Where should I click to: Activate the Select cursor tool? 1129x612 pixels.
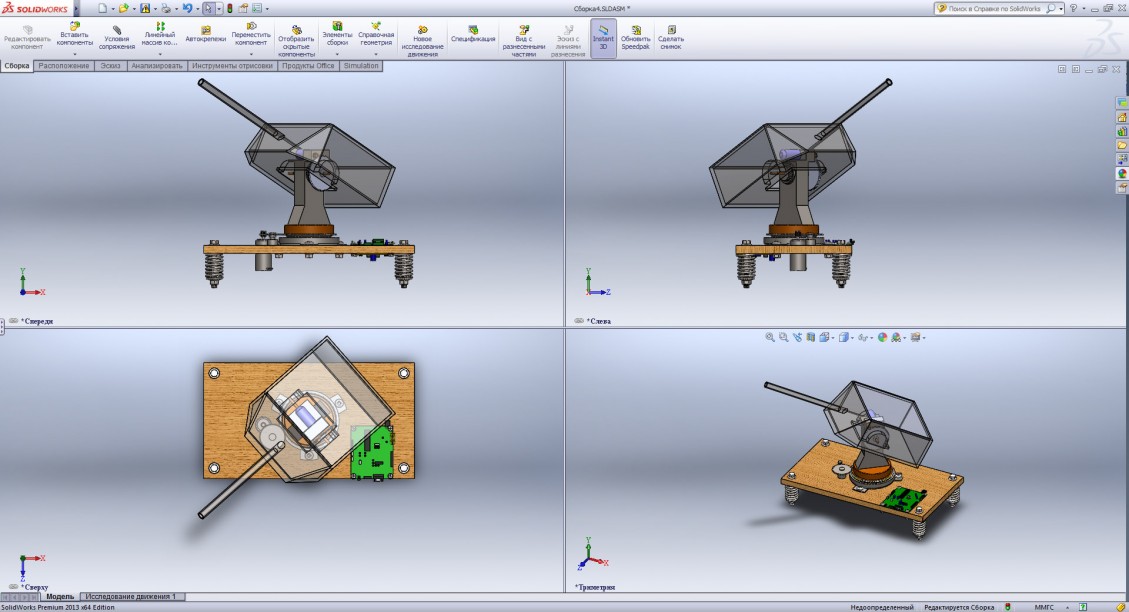[x=209, y=9]
